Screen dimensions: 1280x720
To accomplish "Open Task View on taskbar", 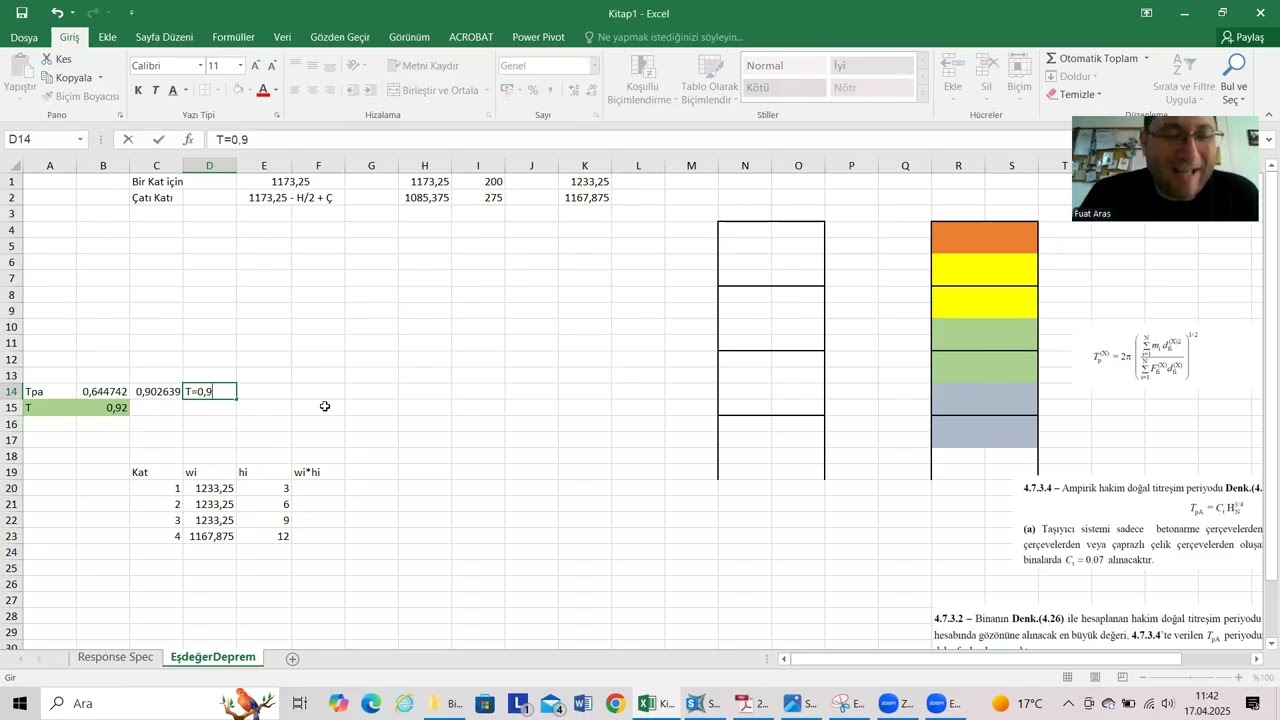I will click(x=299, y=704).
